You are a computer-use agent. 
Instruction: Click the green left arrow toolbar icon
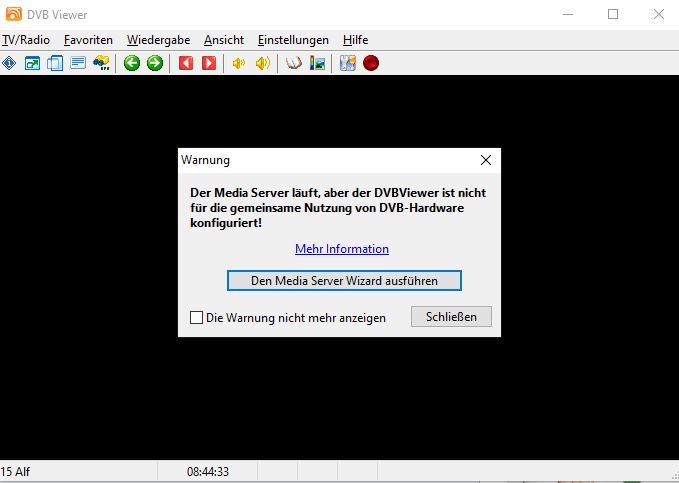coord(132,63)
